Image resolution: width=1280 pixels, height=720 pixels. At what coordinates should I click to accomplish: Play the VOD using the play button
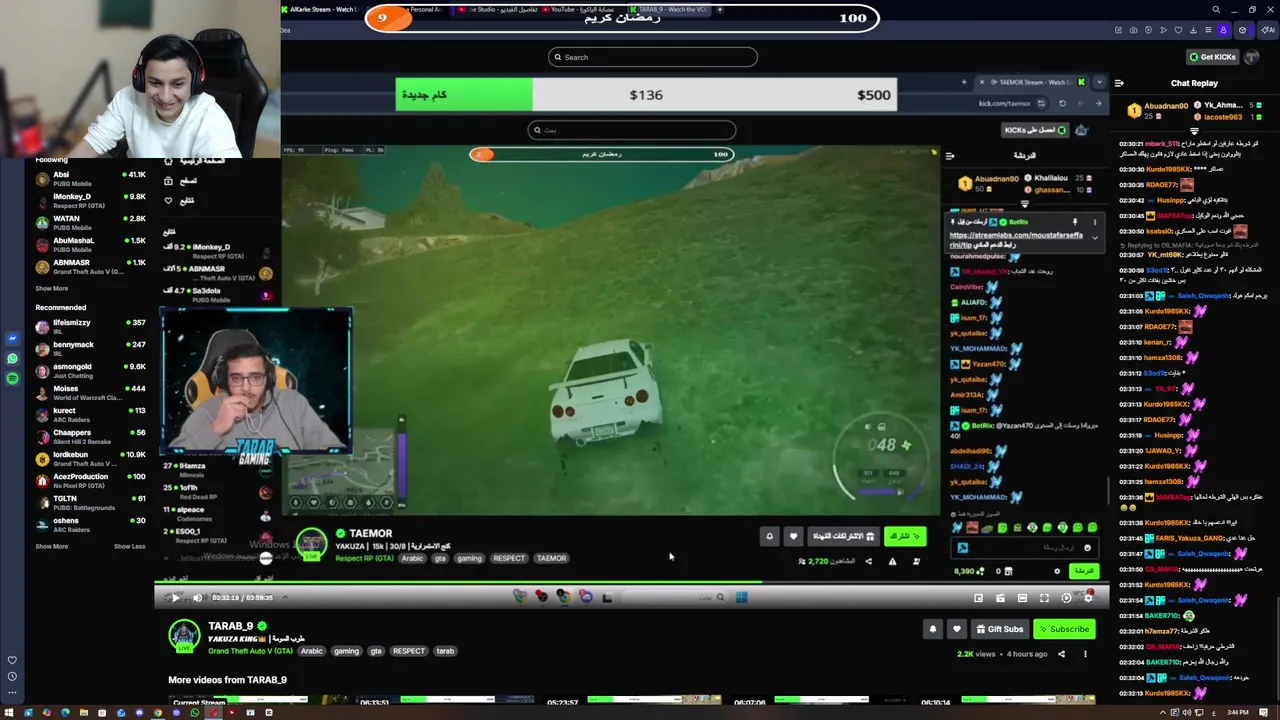[x=176, y=598]
